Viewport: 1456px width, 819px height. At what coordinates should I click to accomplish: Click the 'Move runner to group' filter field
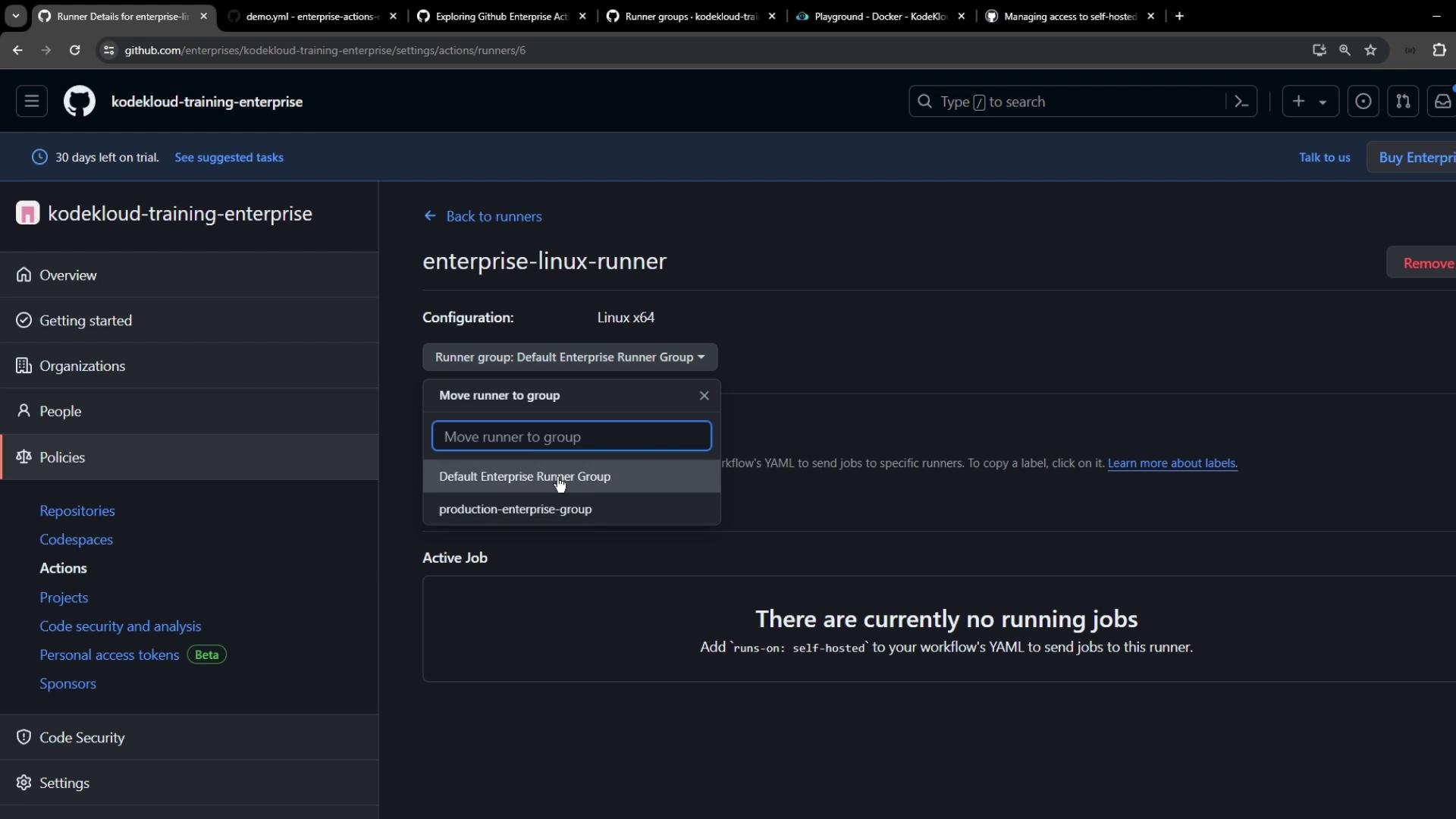pos(571,437)
